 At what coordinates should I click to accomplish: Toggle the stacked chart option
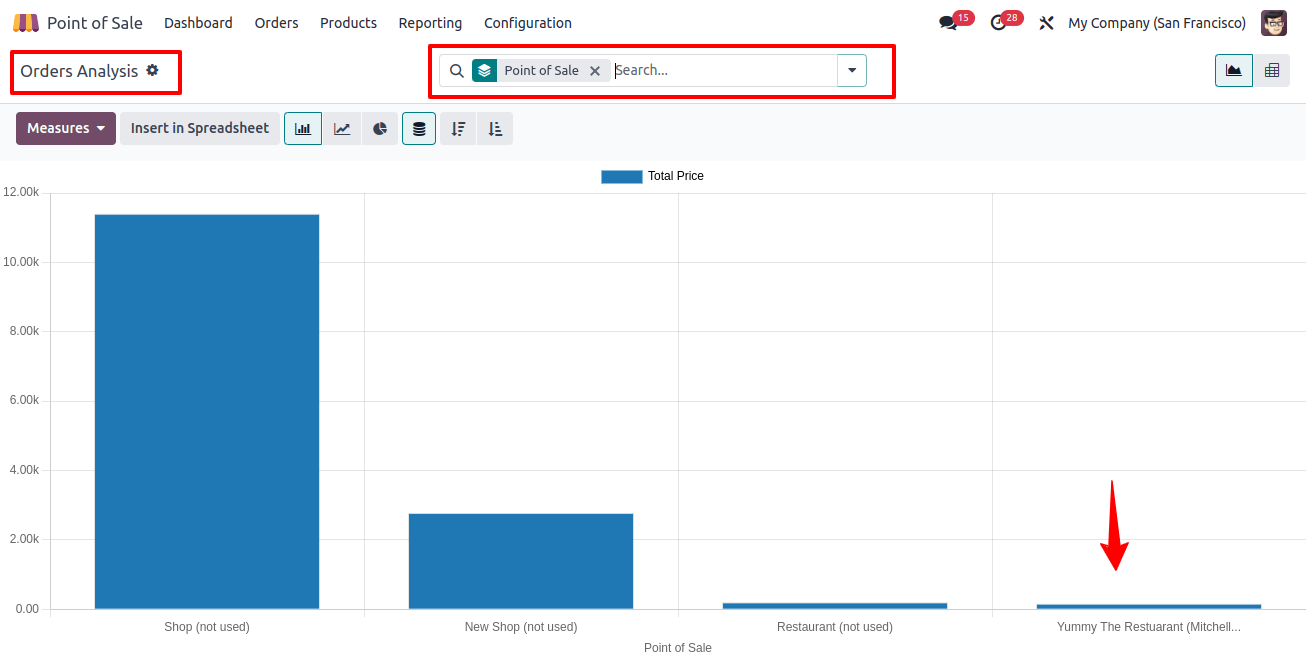click(x=419, y=128)
